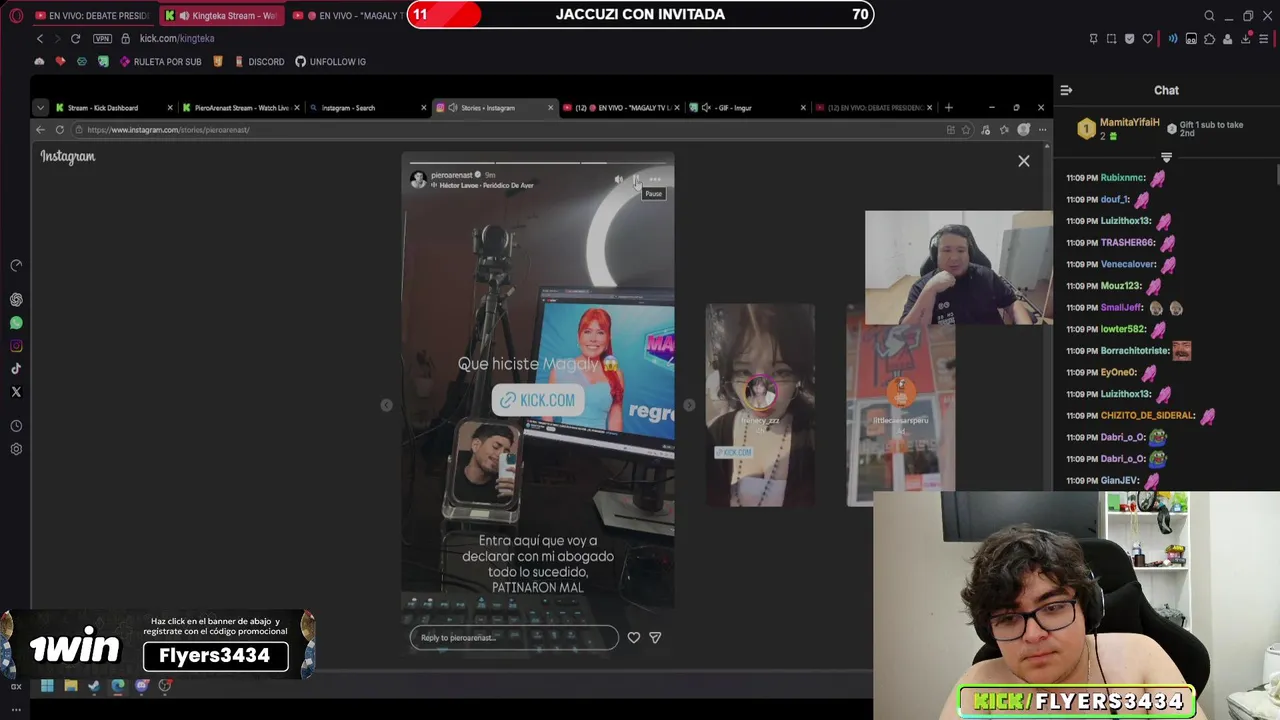The width and height of the screenshot is (1280, 720).
Task: Open WhatsApp in Opera sidebar
Action: 16,323
